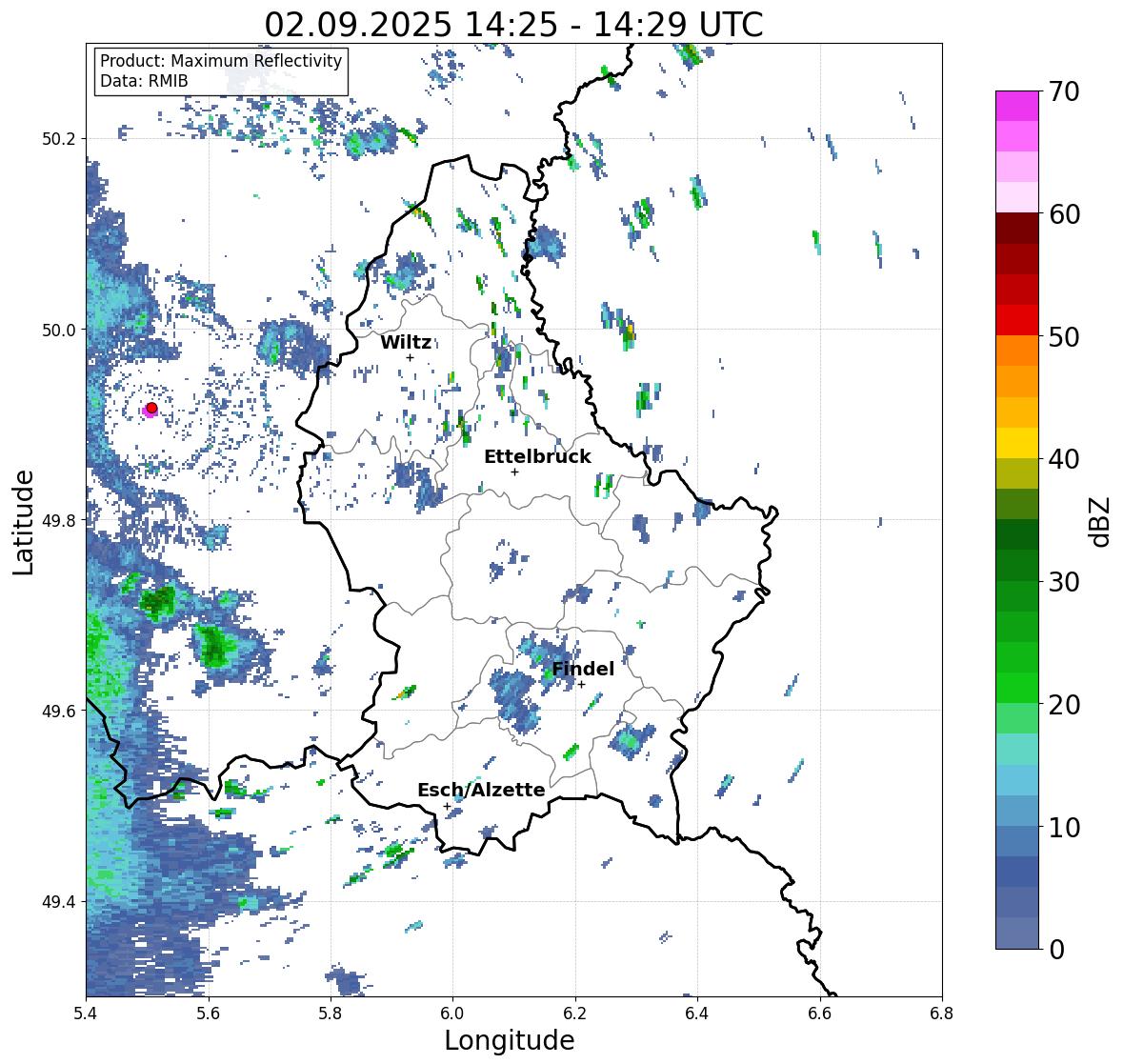The image size is (1123, 1064).
Task: Click the 50.2 latitude tick label
Action: [59, 139]
